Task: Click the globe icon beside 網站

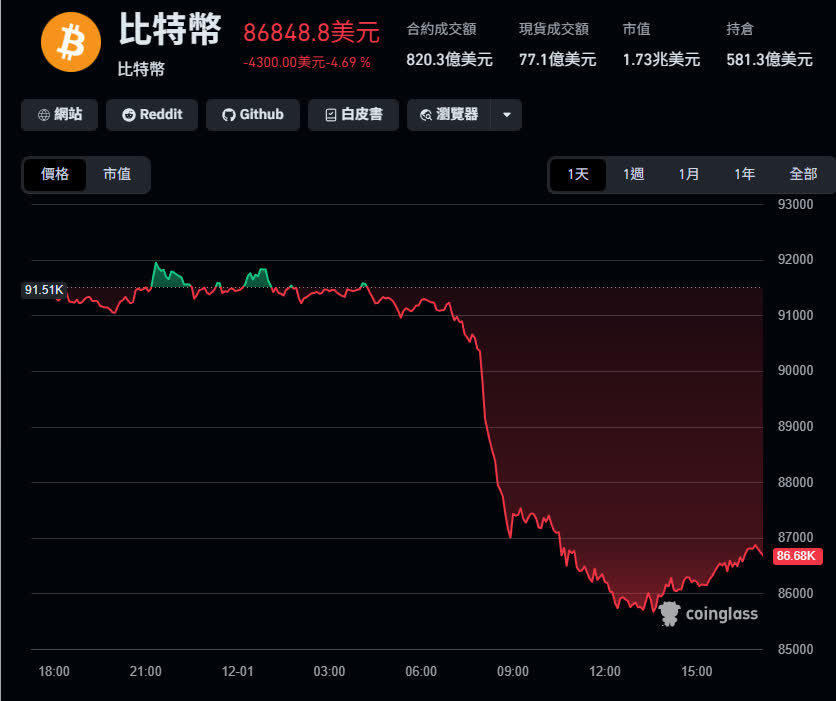Action: pyautogui.click(x=43, y=115)
